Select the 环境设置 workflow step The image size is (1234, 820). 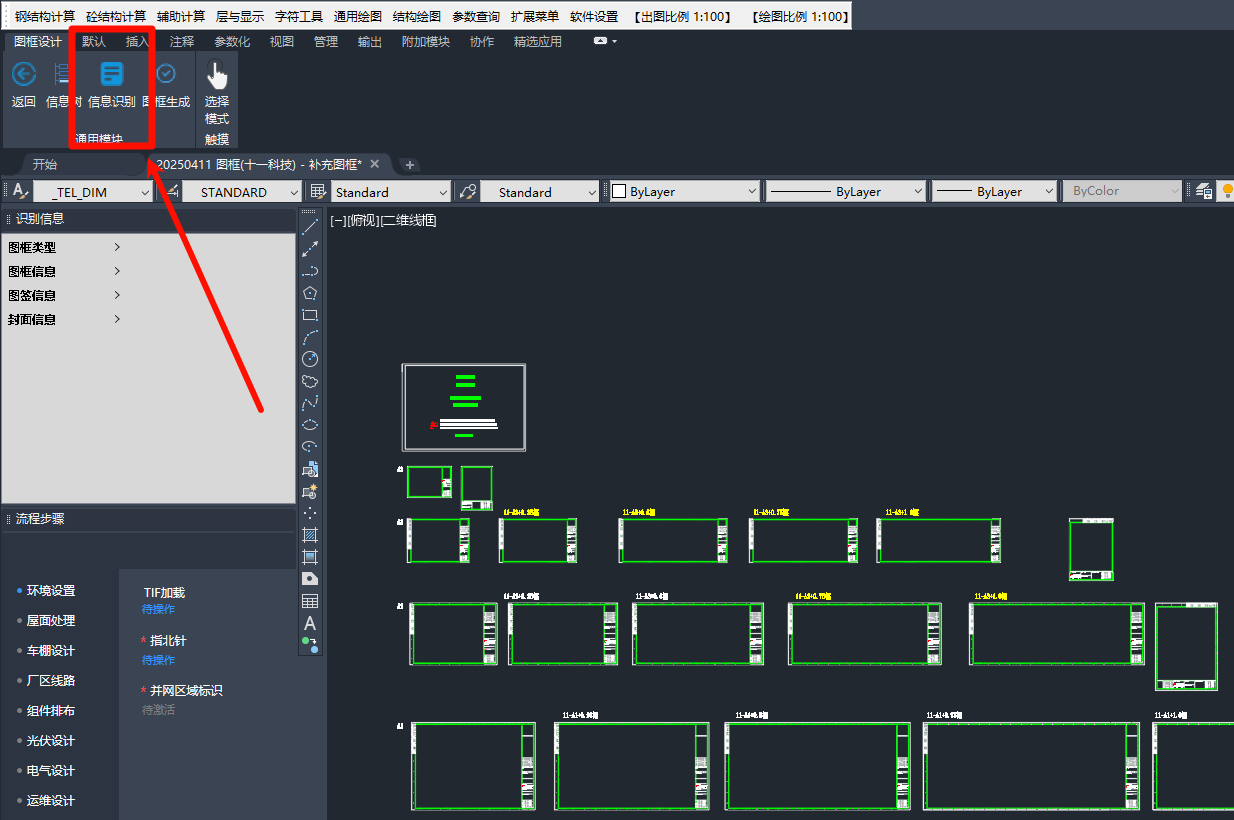tap(50, 591)
